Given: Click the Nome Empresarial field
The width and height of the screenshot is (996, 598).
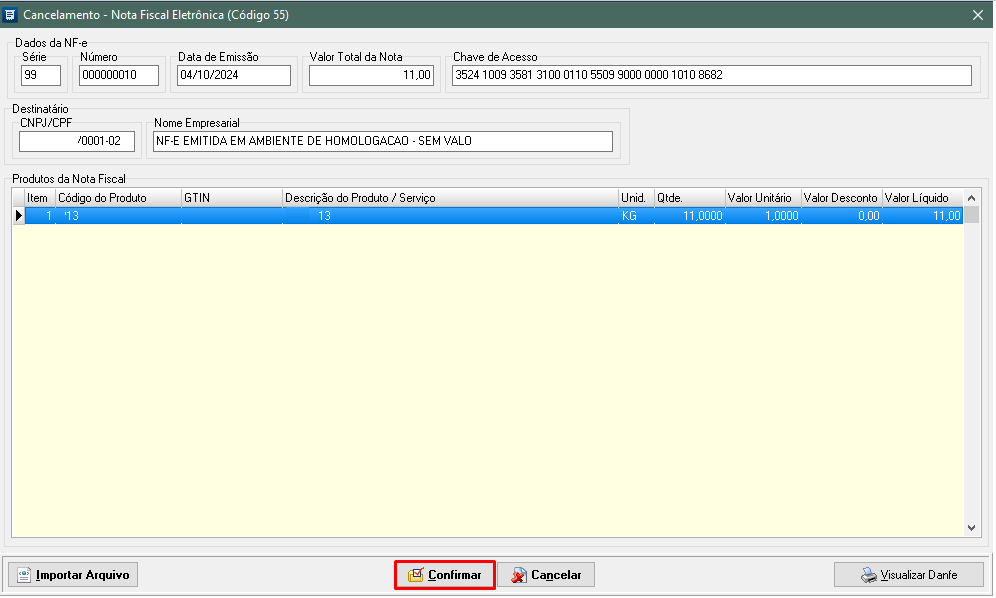Looking at the screenshot, I should (x=381, y=141).
